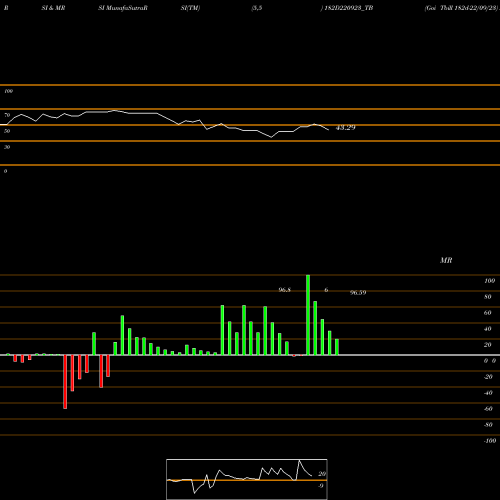Click the "MR" panel label

[446, 260]
